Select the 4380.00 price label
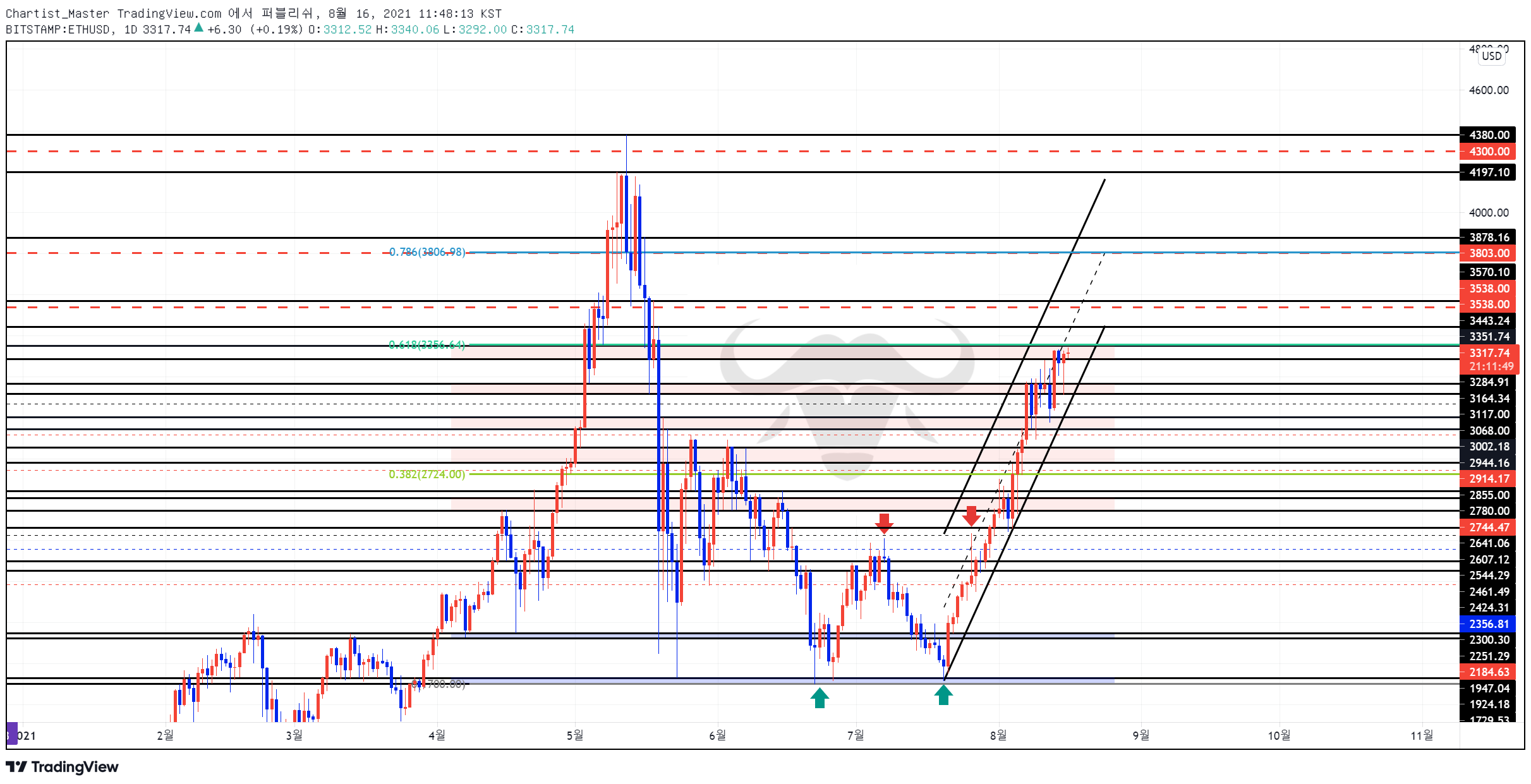1531x784 pixels. click(1487, 135)
